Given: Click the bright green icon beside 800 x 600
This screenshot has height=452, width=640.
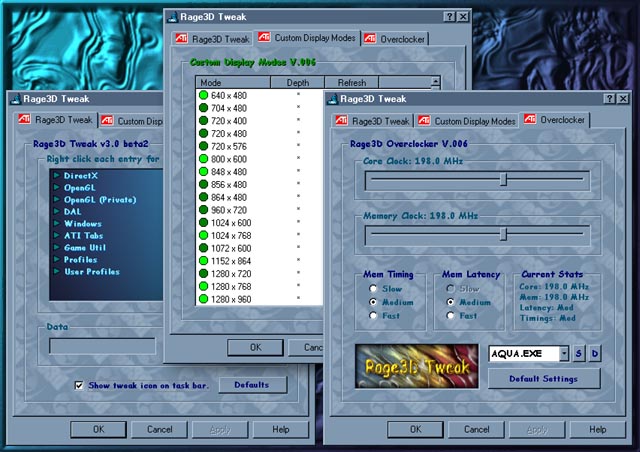Looking at the screenshot, I should tap(203, 159).
